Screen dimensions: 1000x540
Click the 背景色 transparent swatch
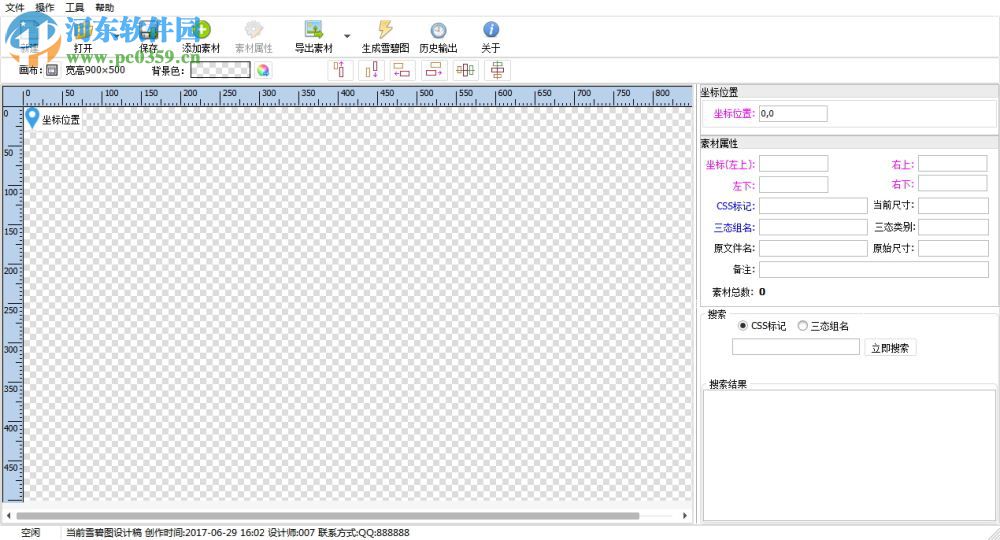220,69
